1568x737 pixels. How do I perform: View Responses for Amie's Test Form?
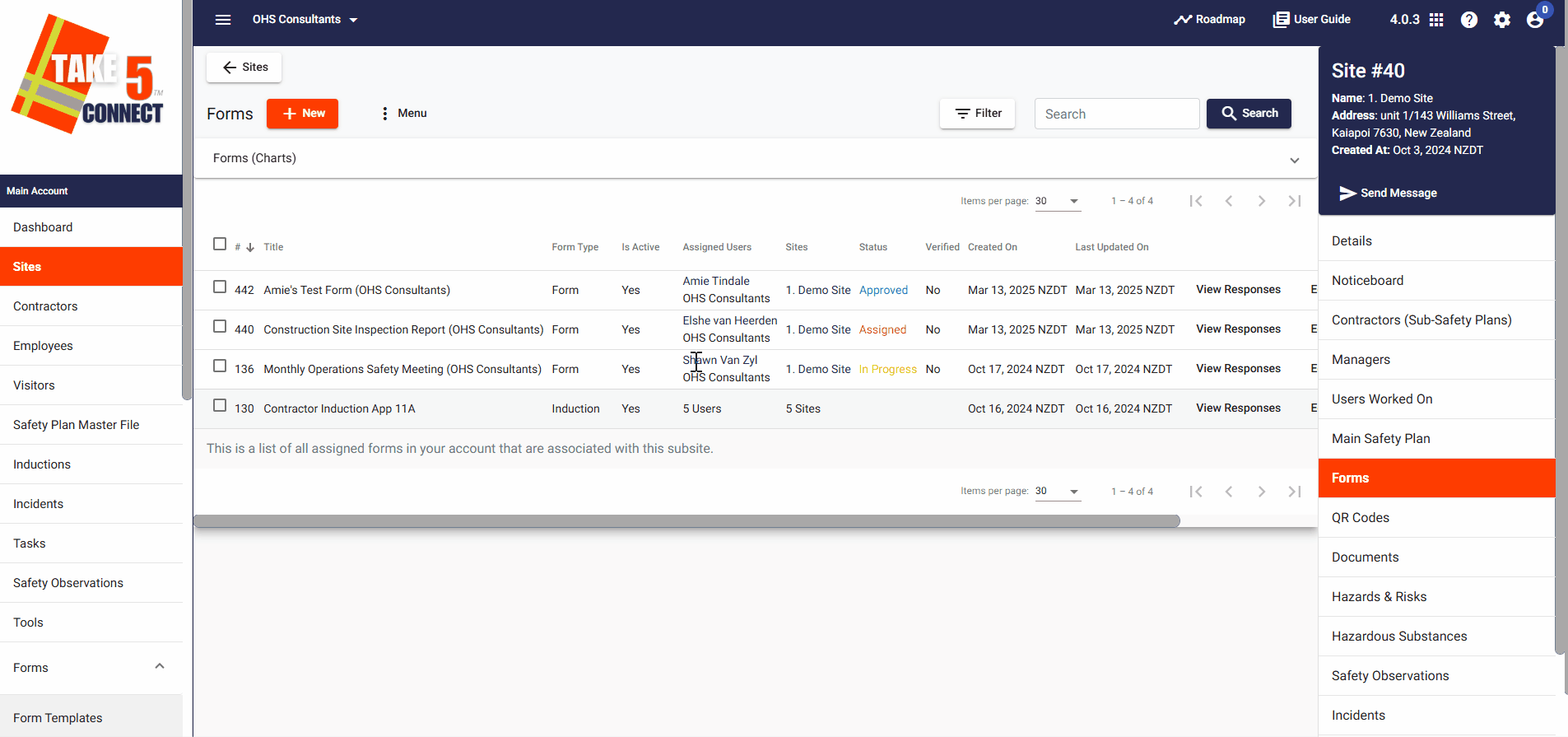pyautogui.click(x=1238, y=290)
